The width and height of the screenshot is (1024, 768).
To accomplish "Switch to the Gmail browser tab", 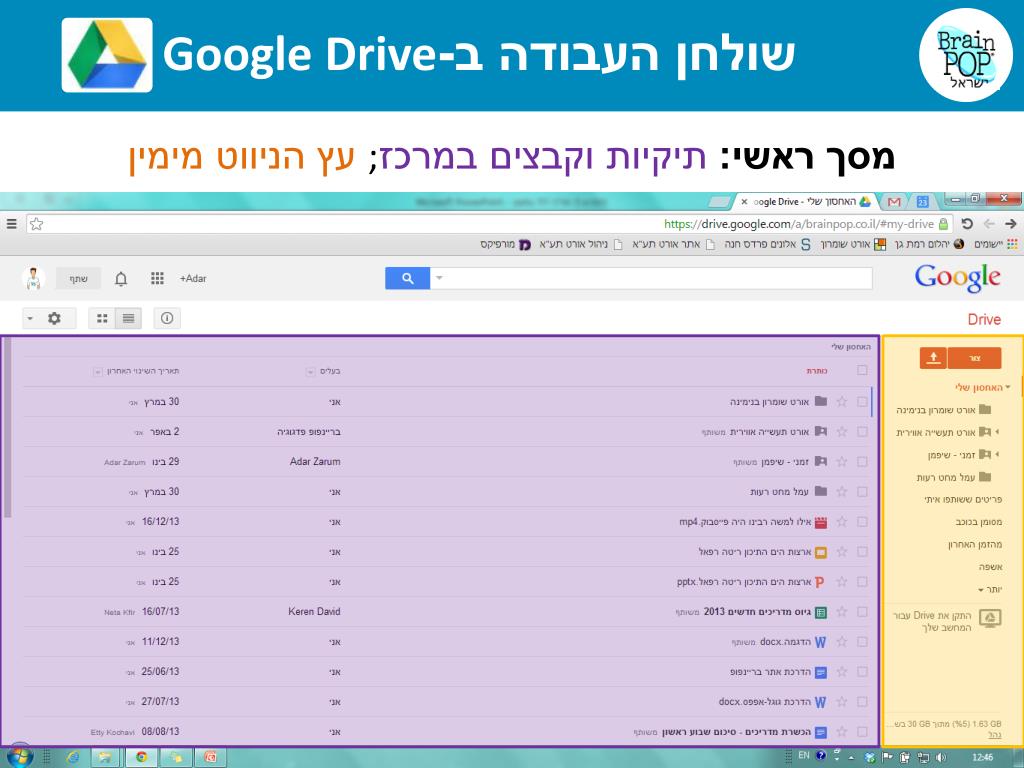I will tap(894, 202).
